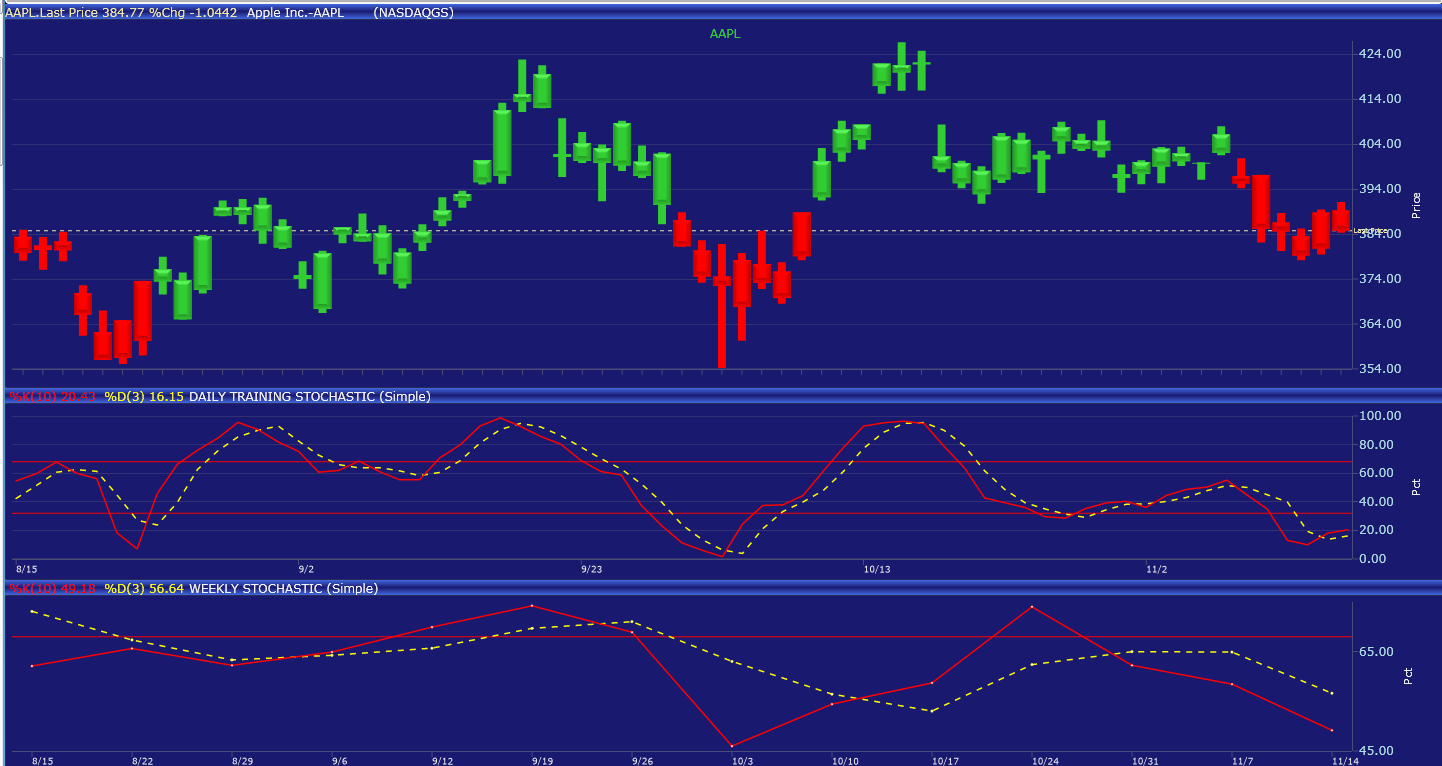Click the 9/2 date on daily stochastic axis
This screenshot has height=766, width=1442.
pos(306,569)
